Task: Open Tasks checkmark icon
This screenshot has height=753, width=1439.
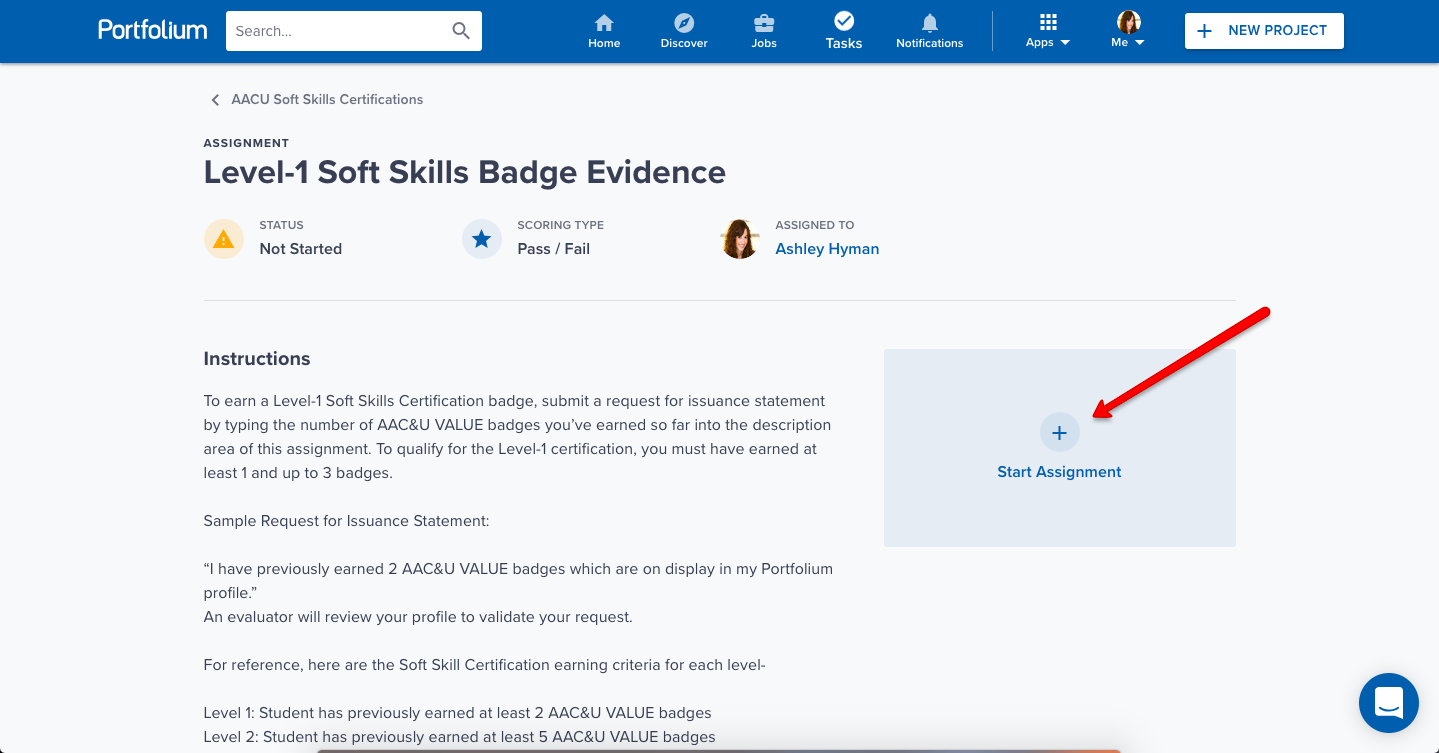Action: (844, 21)
